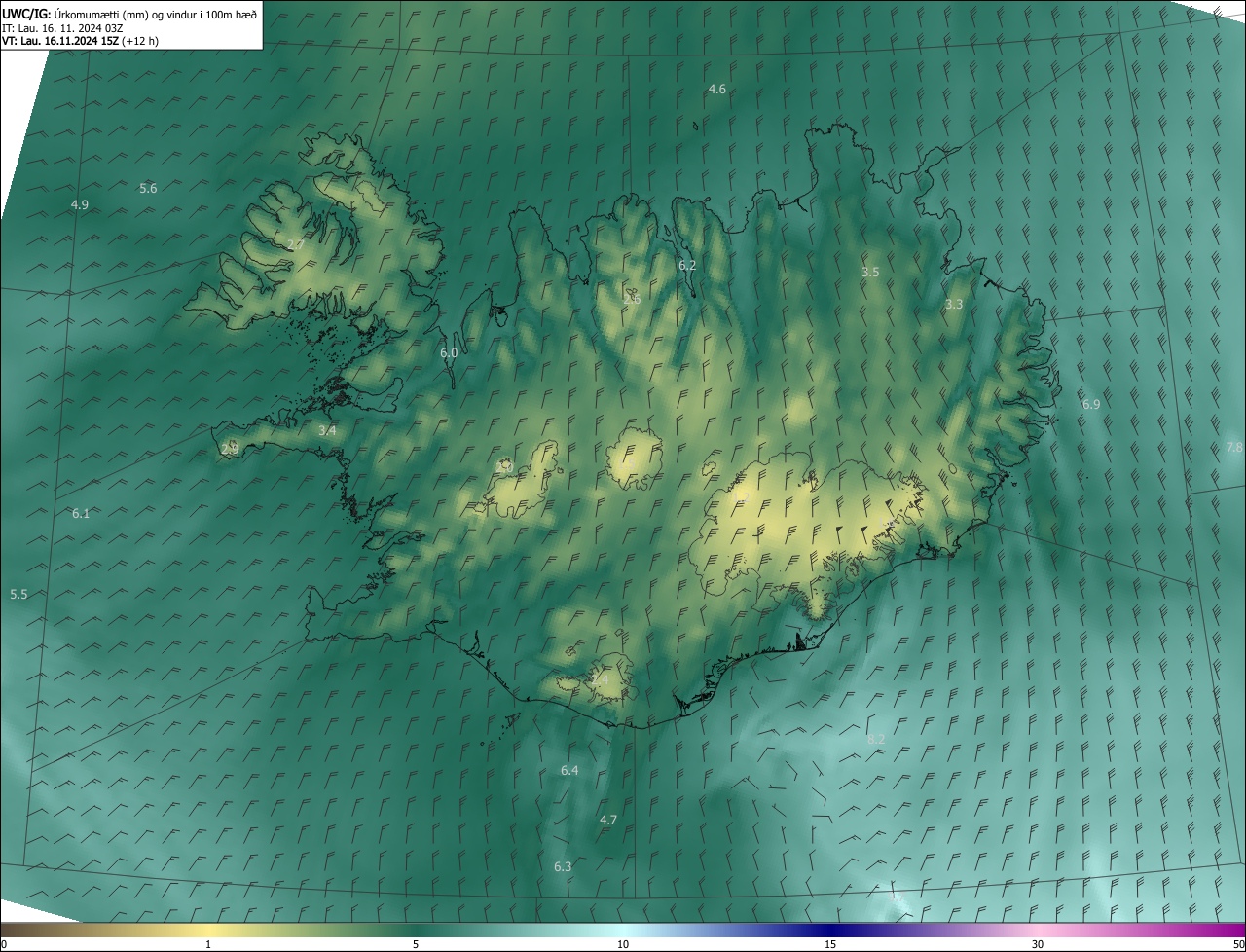Click the 6.1 value in the western sea

pos(81,513)
